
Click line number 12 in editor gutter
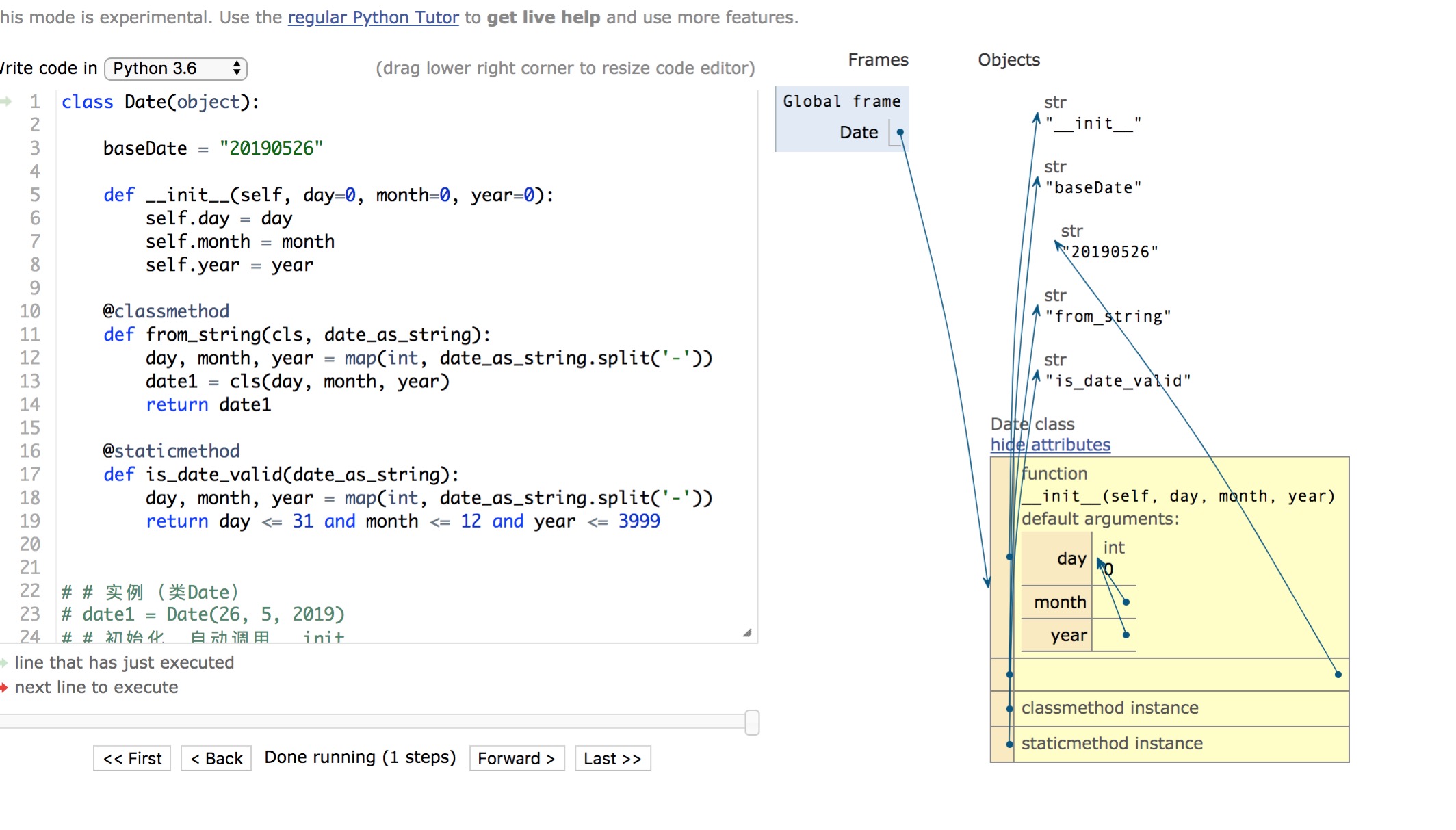click(x=30, y=358)
